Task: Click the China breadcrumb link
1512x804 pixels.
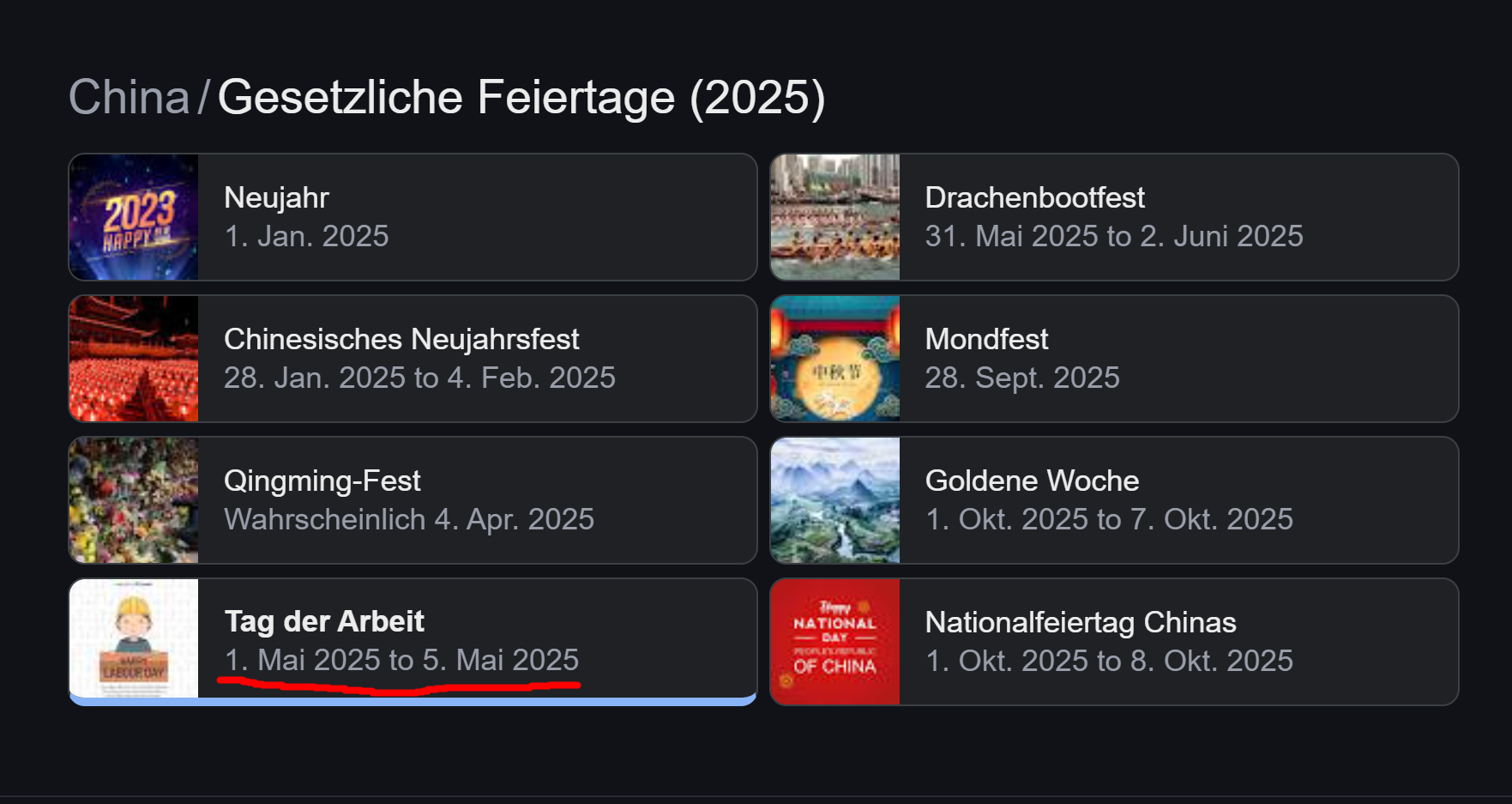Action: (x=129, y=97)
